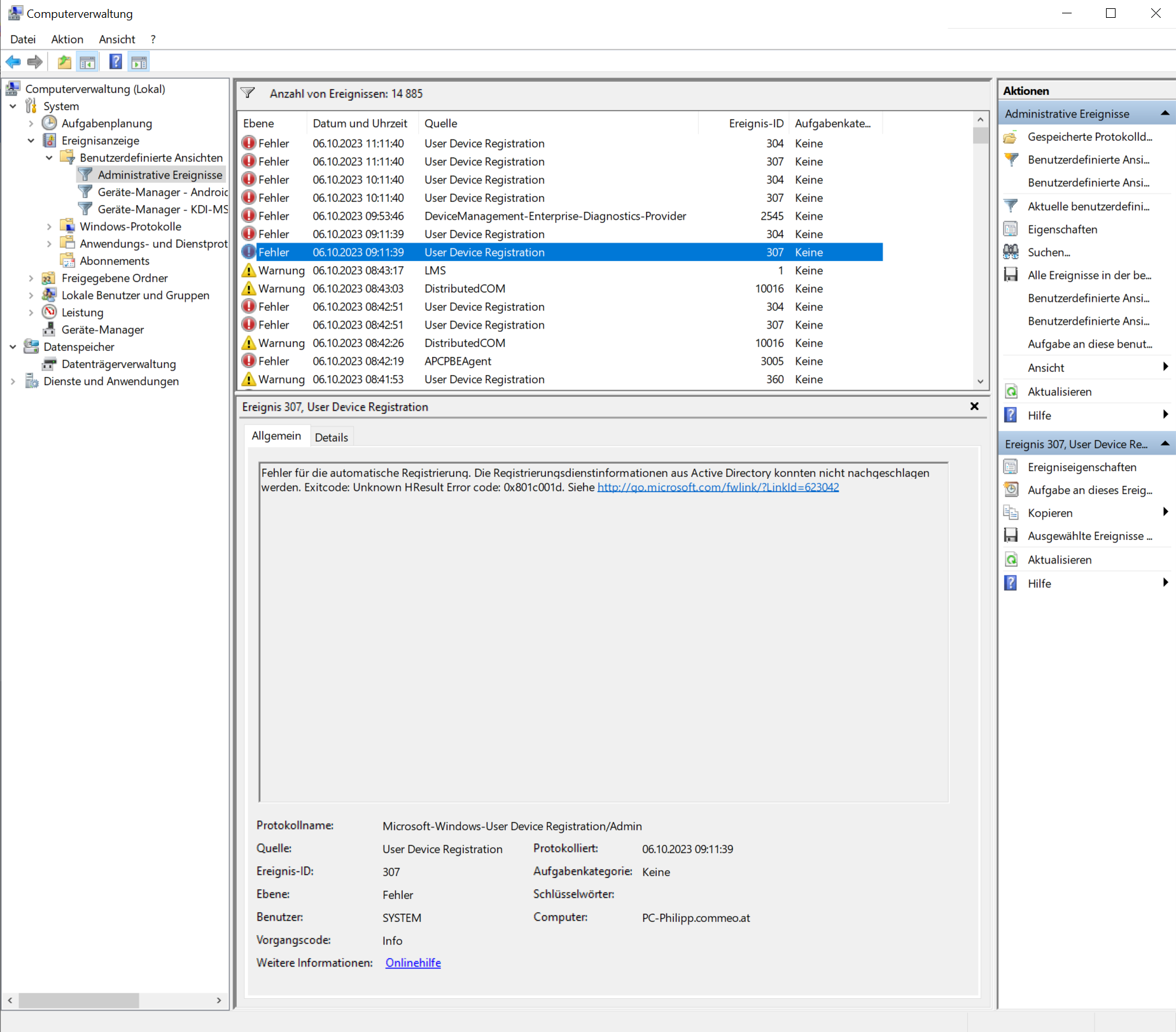Open the Ansicht menu in menu bar
The height and width of the screenshot is (1032, 1176).
[x=117, y=39]
